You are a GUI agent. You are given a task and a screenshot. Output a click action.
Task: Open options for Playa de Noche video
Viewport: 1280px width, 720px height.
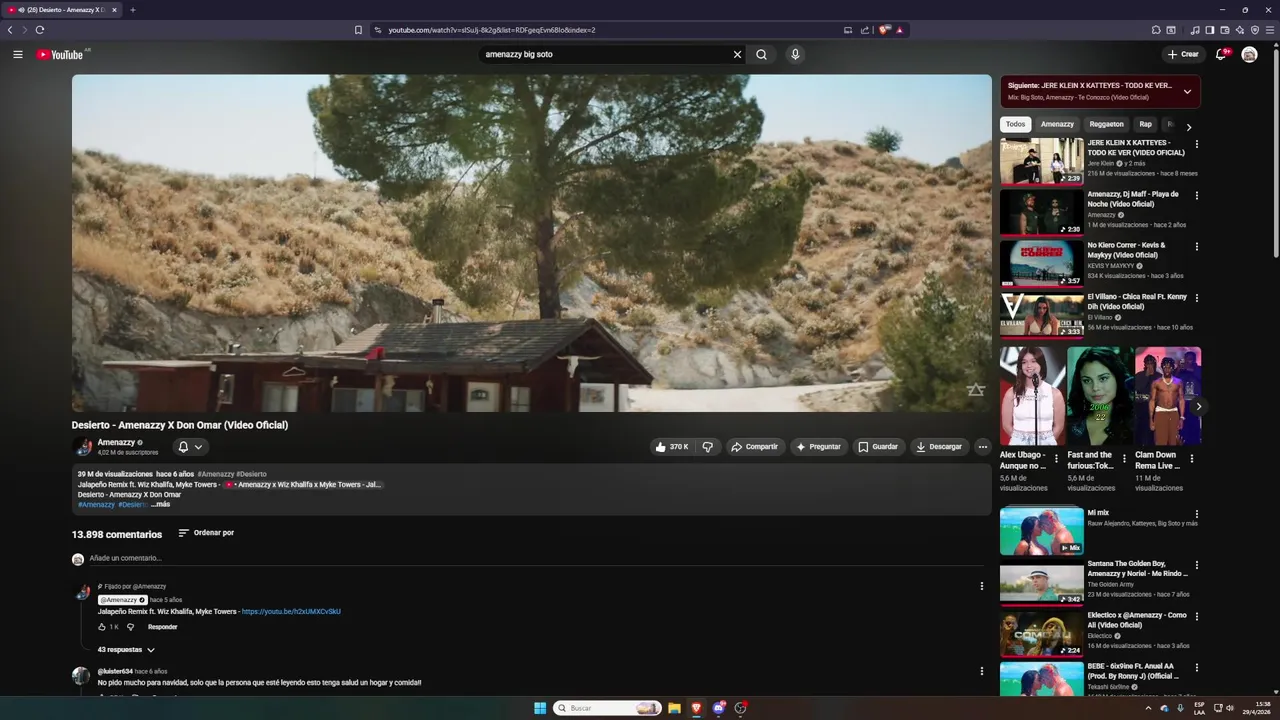click(1196, 195)
